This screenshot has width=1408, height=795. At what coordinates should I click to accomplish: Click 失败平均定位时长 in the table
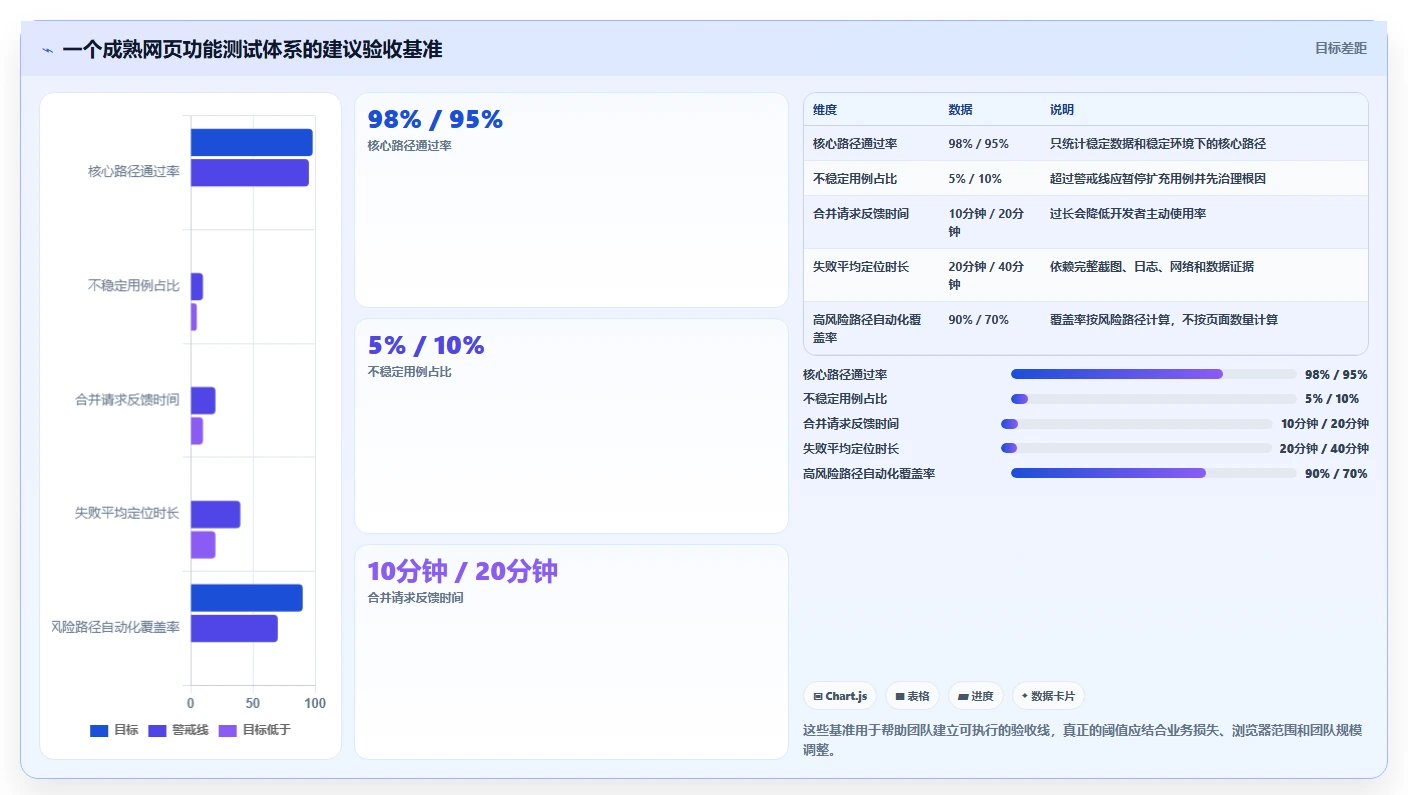pos(861,267)
